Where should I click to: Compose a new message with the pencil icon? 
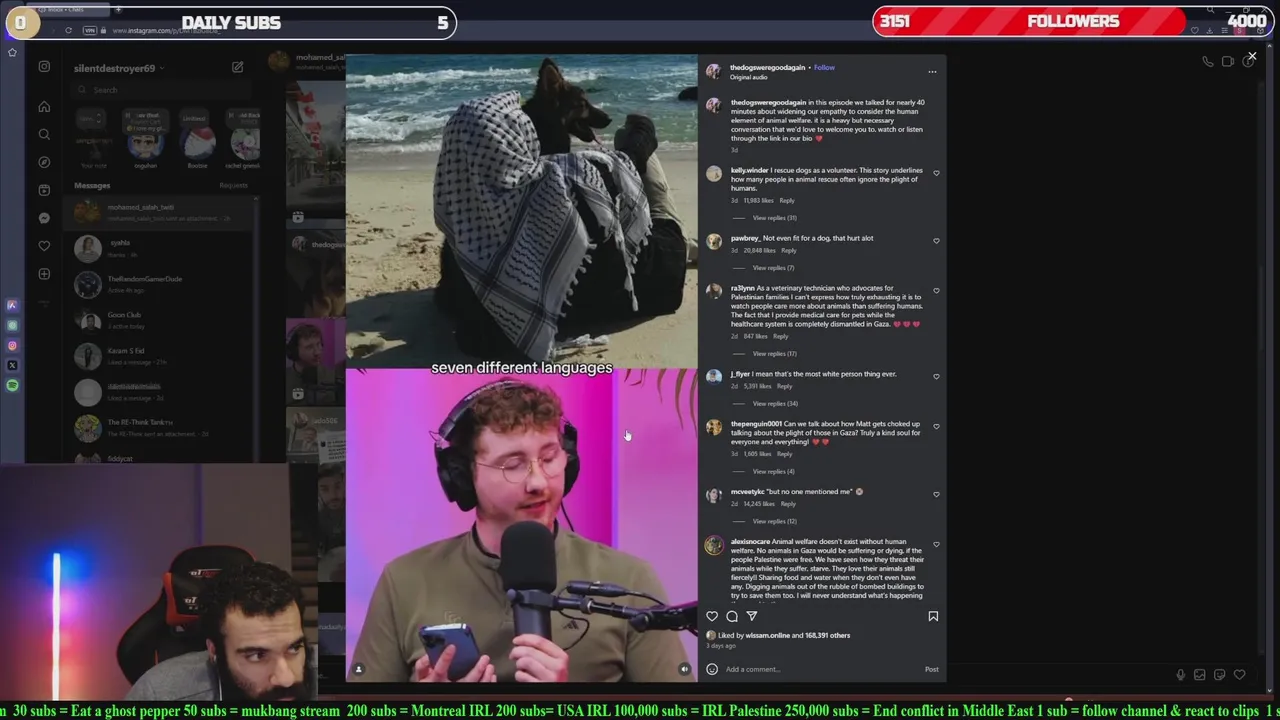(x=238, y=68)
